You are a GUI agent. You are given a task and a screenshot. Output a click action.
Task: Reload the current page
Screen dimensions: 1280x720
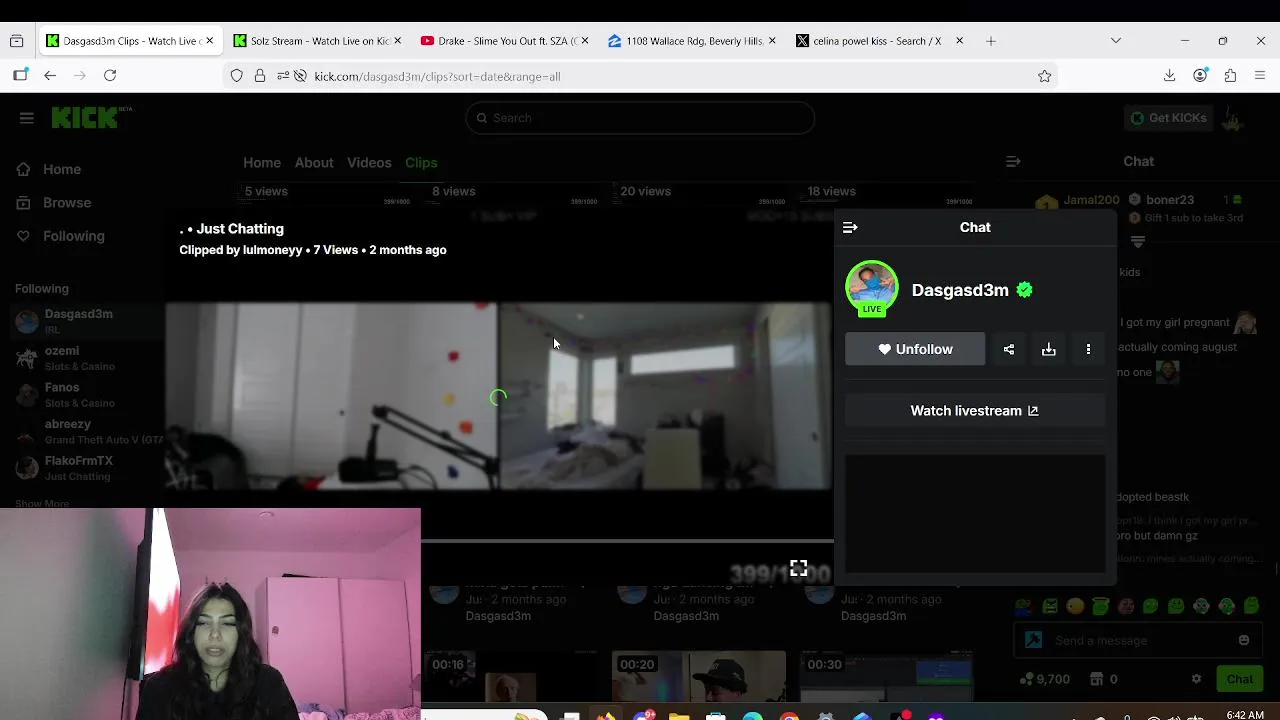point(110,76)
